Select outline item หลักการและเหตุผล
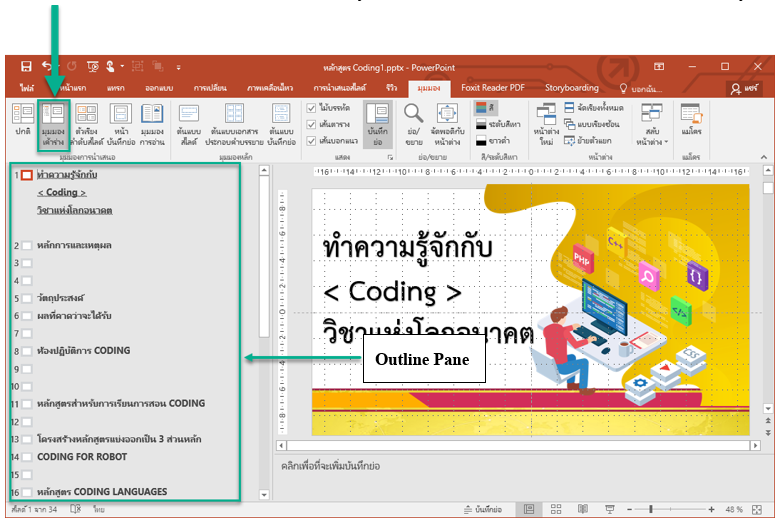The width and height of the screenshot is (781, 522). tap(74, 245)
